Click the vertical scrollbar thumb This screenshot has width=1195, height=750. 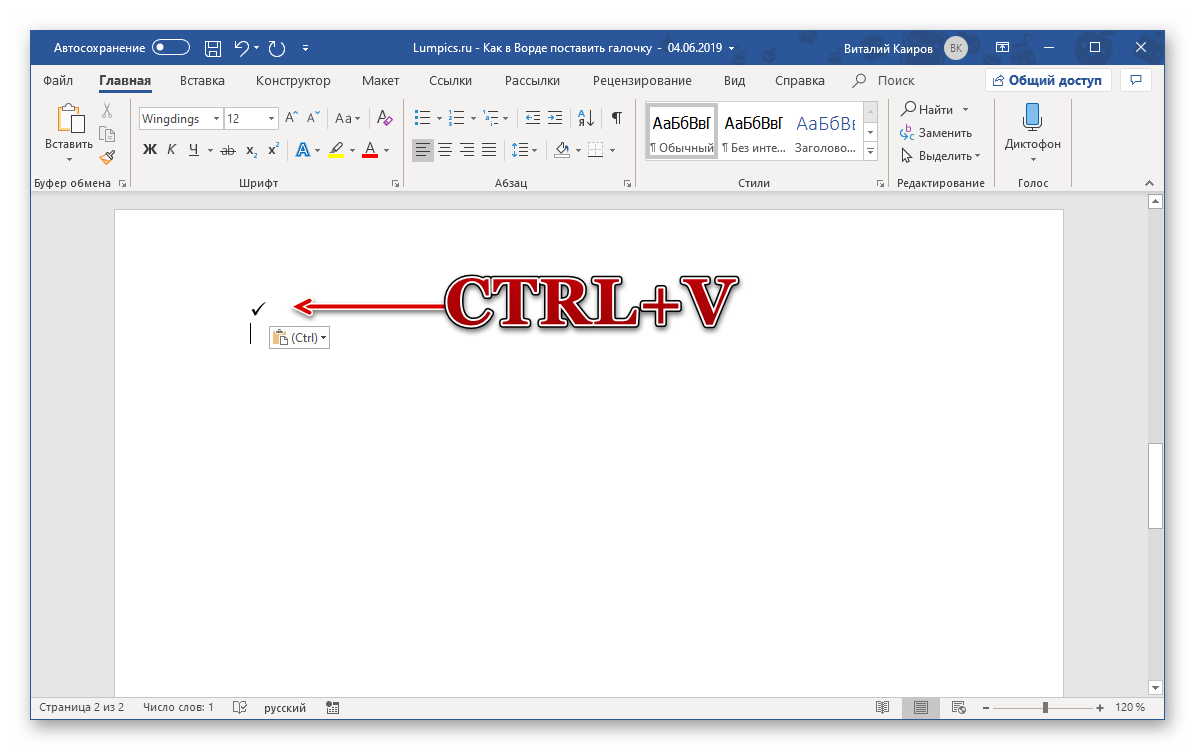(x=1155, y=486)
